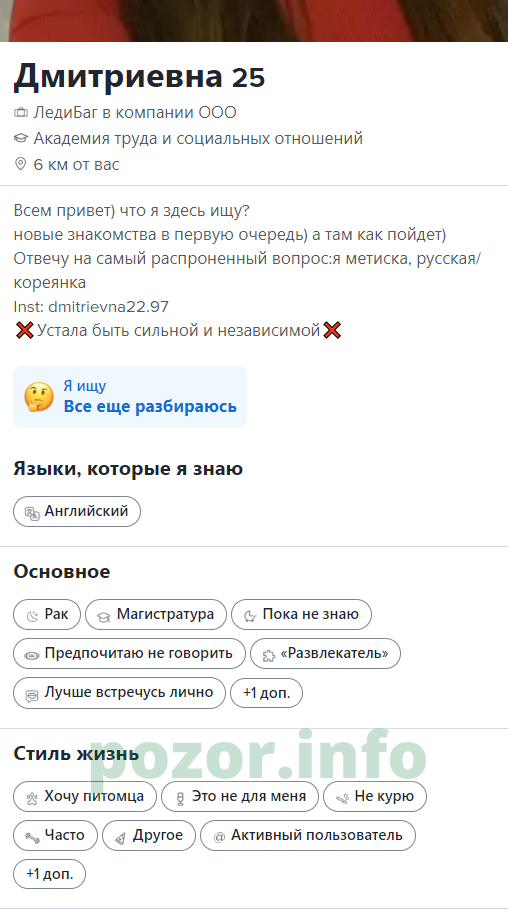Viewport: 508px width, 924px height.
Task: Click the translate icon in Английский chip
Action: click(32, 512)
